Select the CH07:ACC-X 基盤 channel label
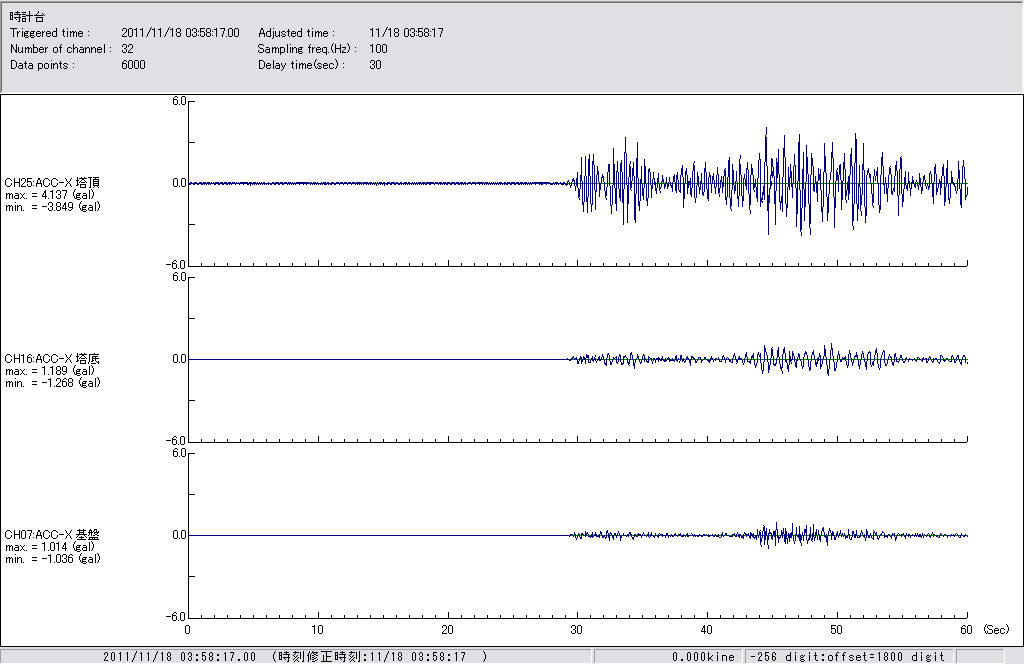The height and width of the screenshot is (664, 1024). point(52,535)
